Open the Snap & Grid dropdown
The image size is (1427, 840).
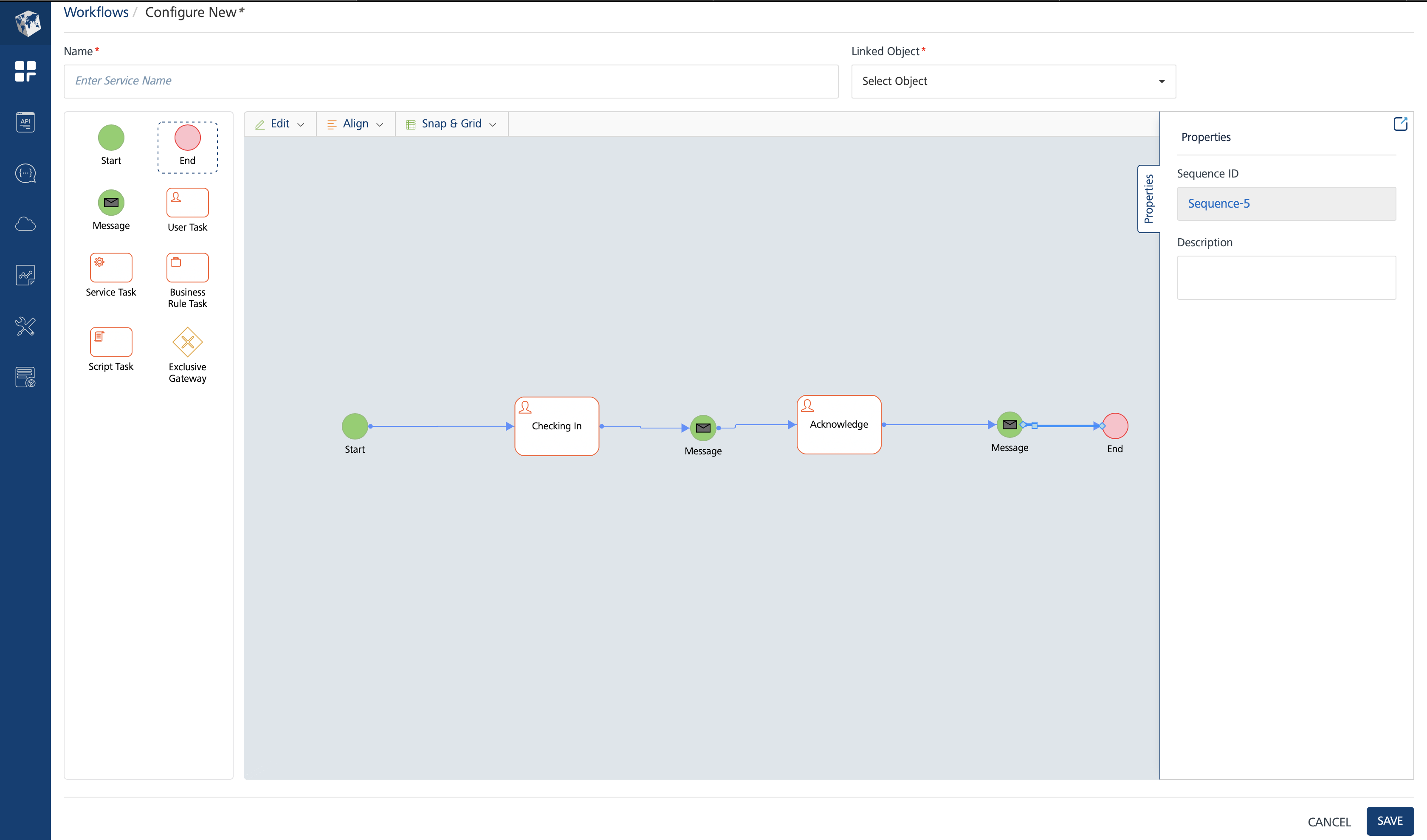(451, 124)
